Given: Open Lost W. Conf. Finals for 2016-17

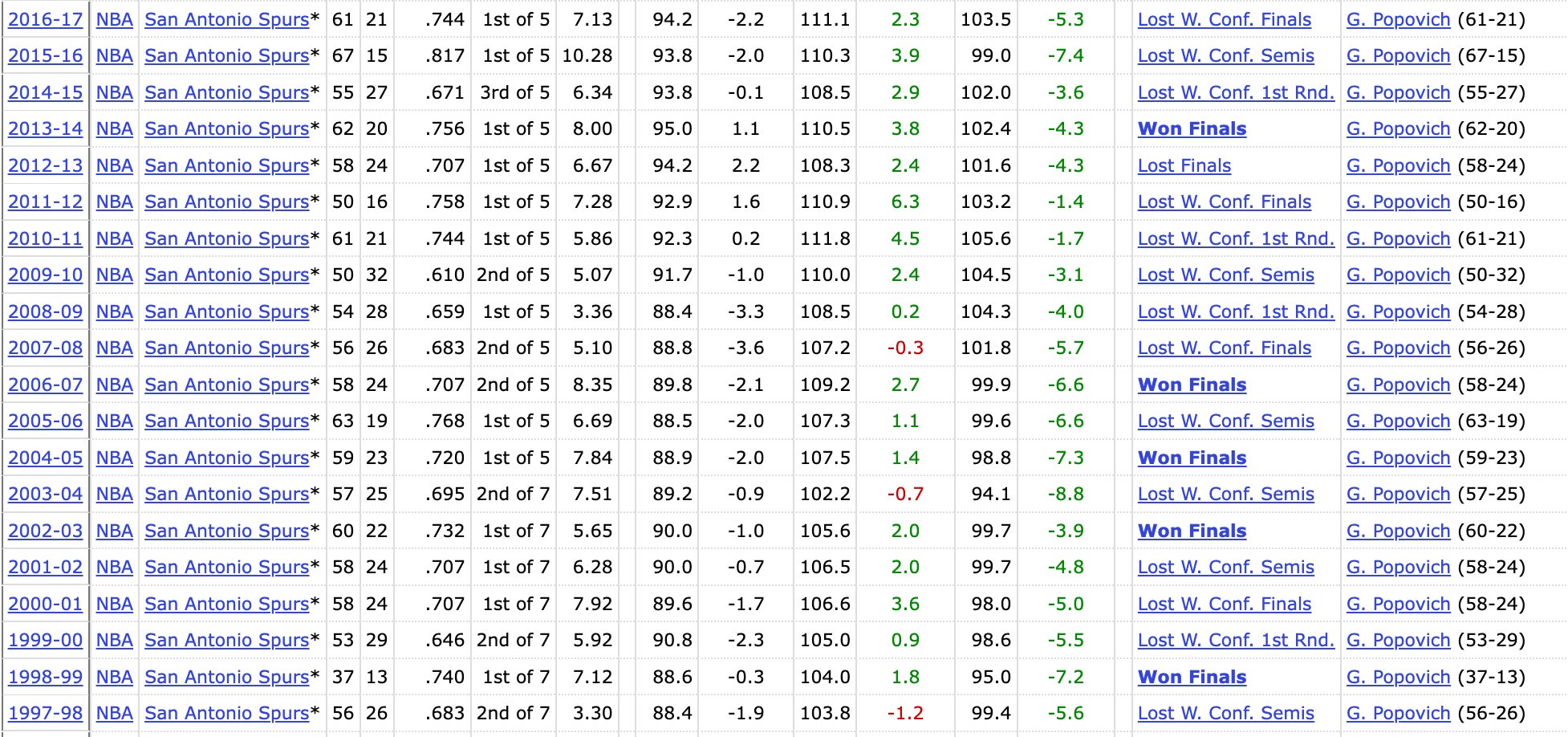Looking at the screenshot, I should click(x=1224, y=19).
